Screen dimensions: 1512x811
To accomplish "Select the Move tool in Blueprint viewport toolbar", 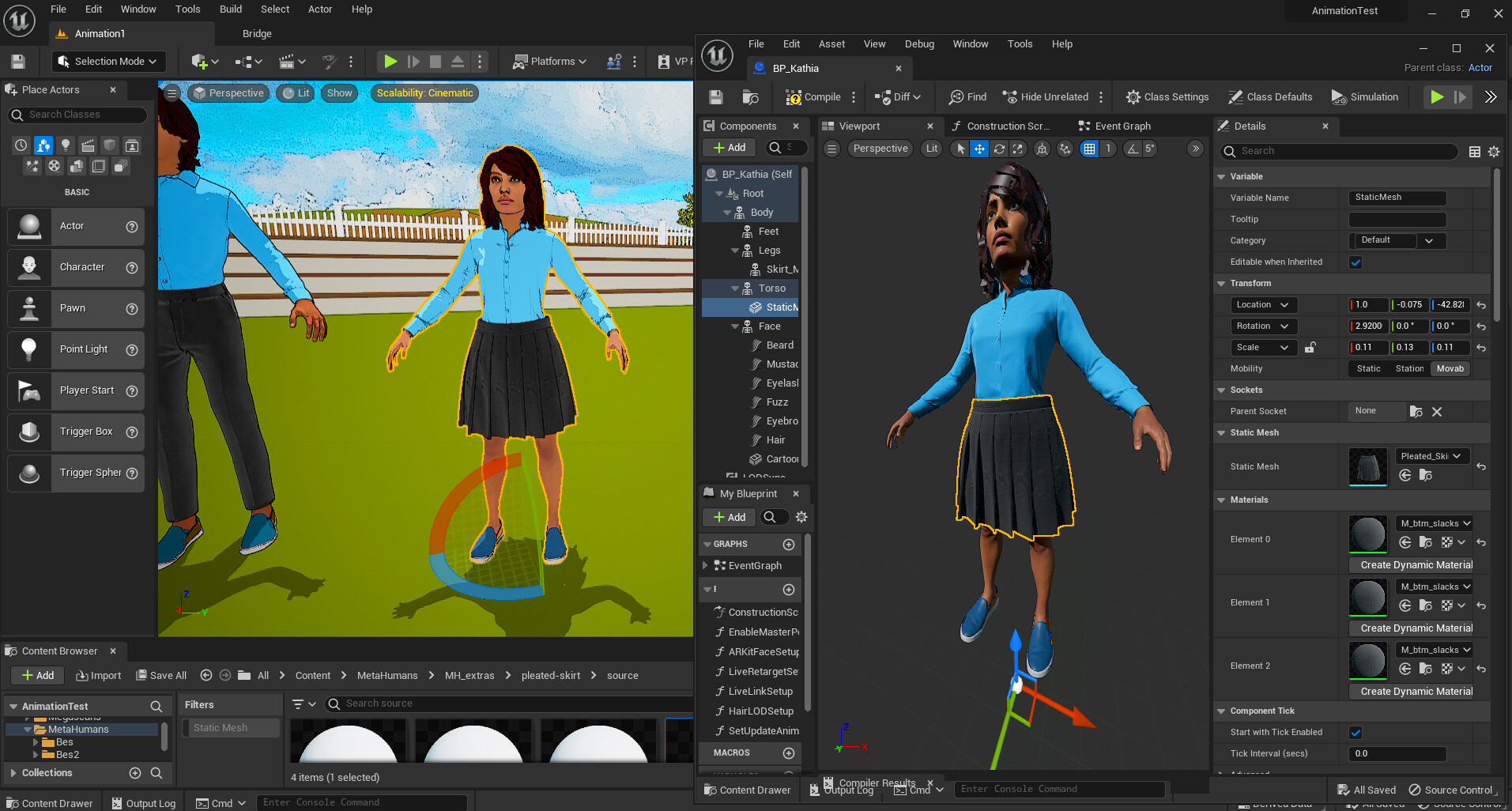I will [979, 149].
